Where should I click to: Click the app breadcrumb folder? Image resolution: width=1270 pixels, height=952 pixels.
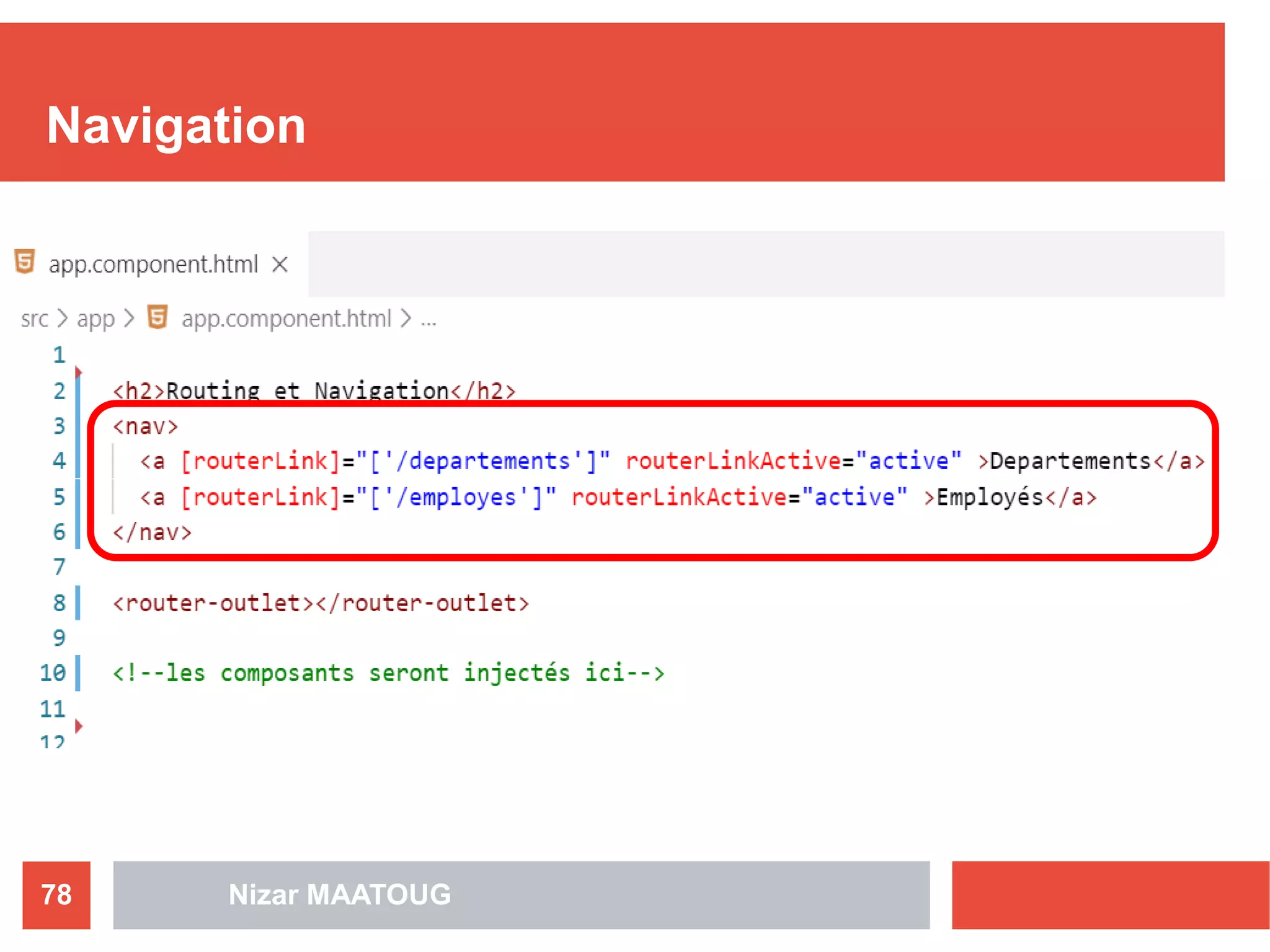tap(95, 319)
